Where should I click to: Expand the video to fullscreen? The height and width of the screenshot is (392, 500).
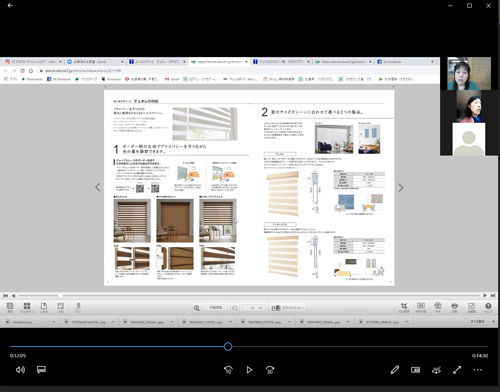[x=457, y=370]
